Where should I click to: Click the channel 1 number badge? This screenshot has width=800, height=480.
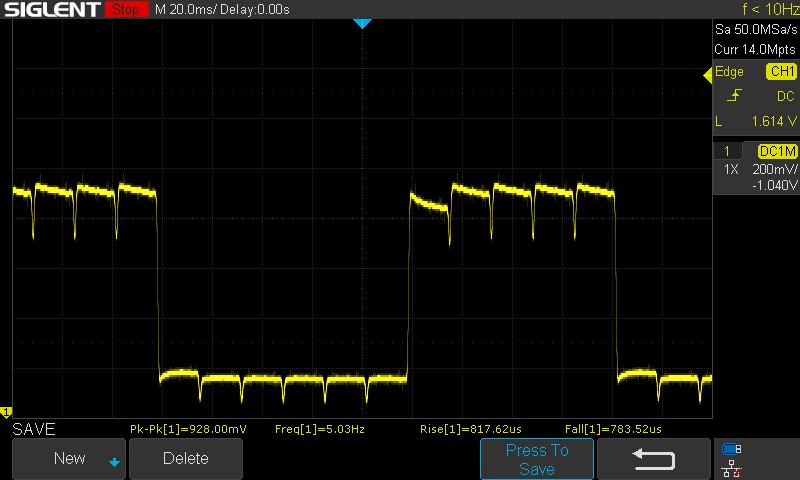tap(727, 151)
